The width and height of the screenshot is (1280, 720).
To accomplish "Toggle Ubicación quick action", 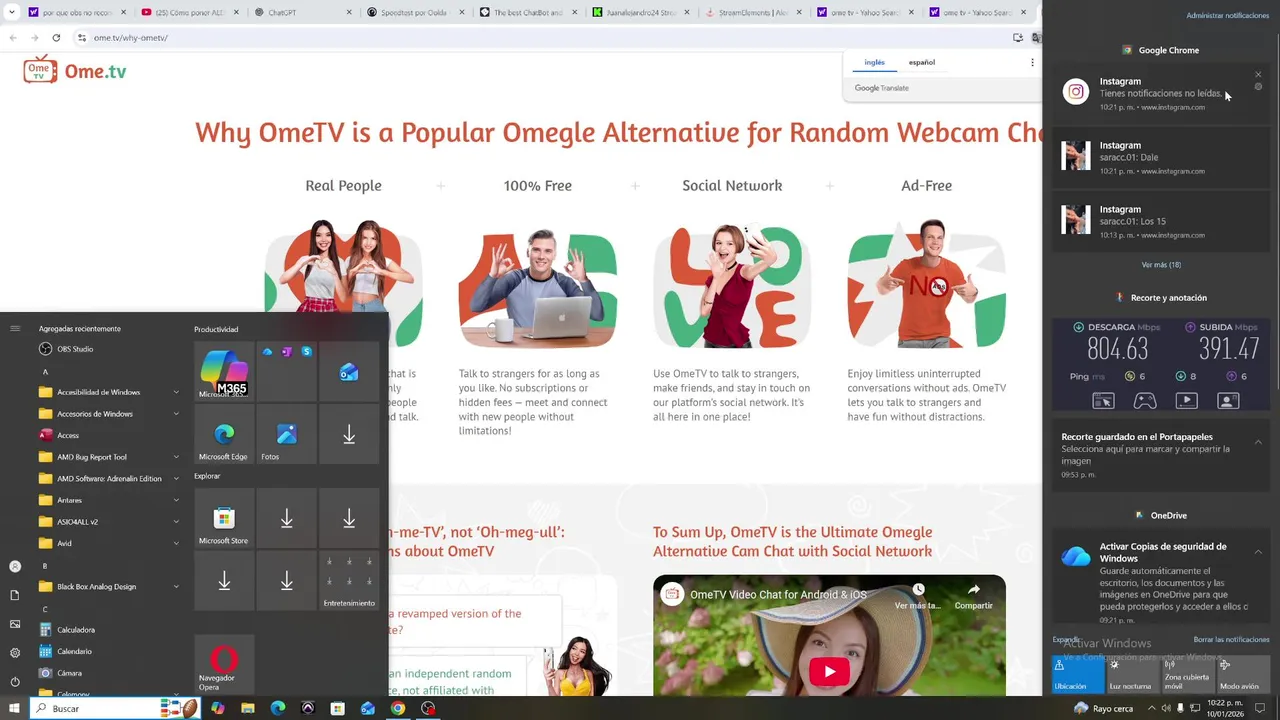I will (1078, 675).
